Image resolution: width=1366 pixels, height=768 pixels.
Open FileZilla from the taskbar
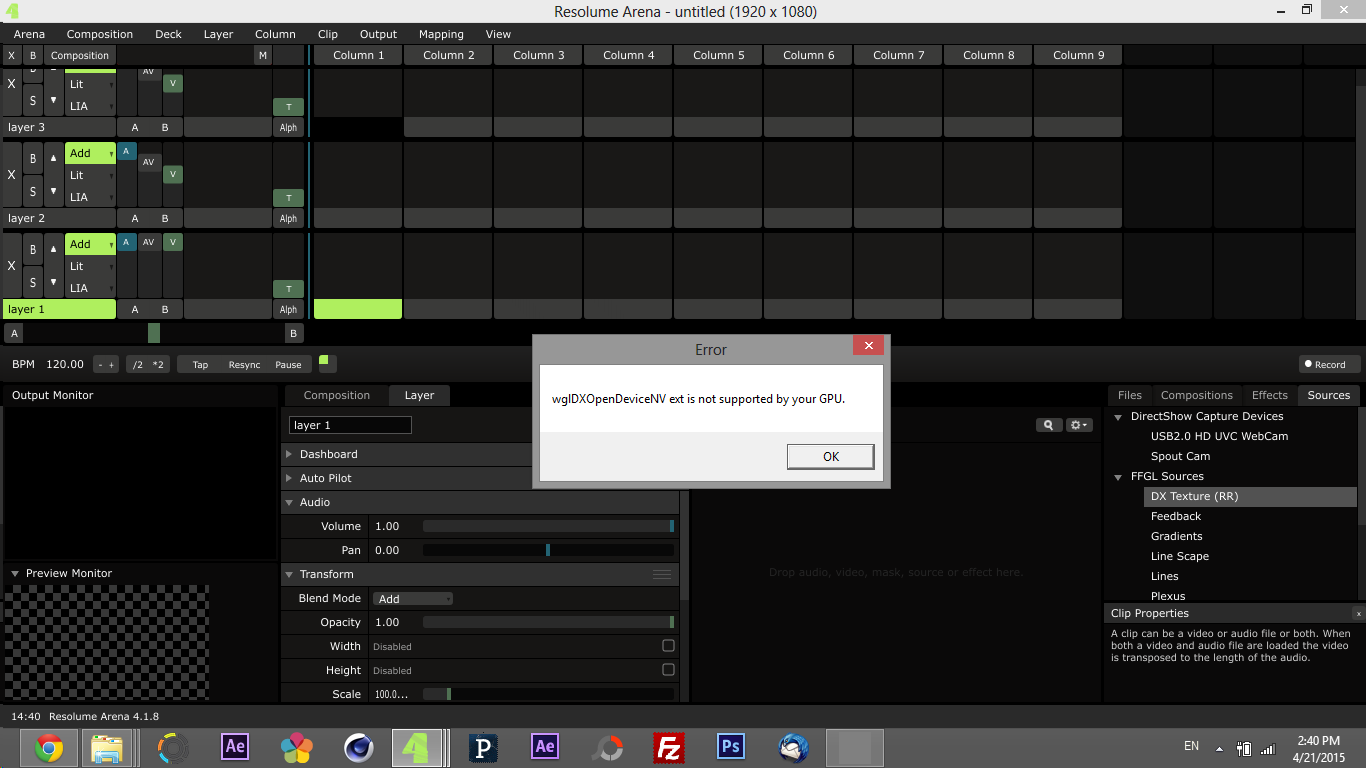click(667, 747)
